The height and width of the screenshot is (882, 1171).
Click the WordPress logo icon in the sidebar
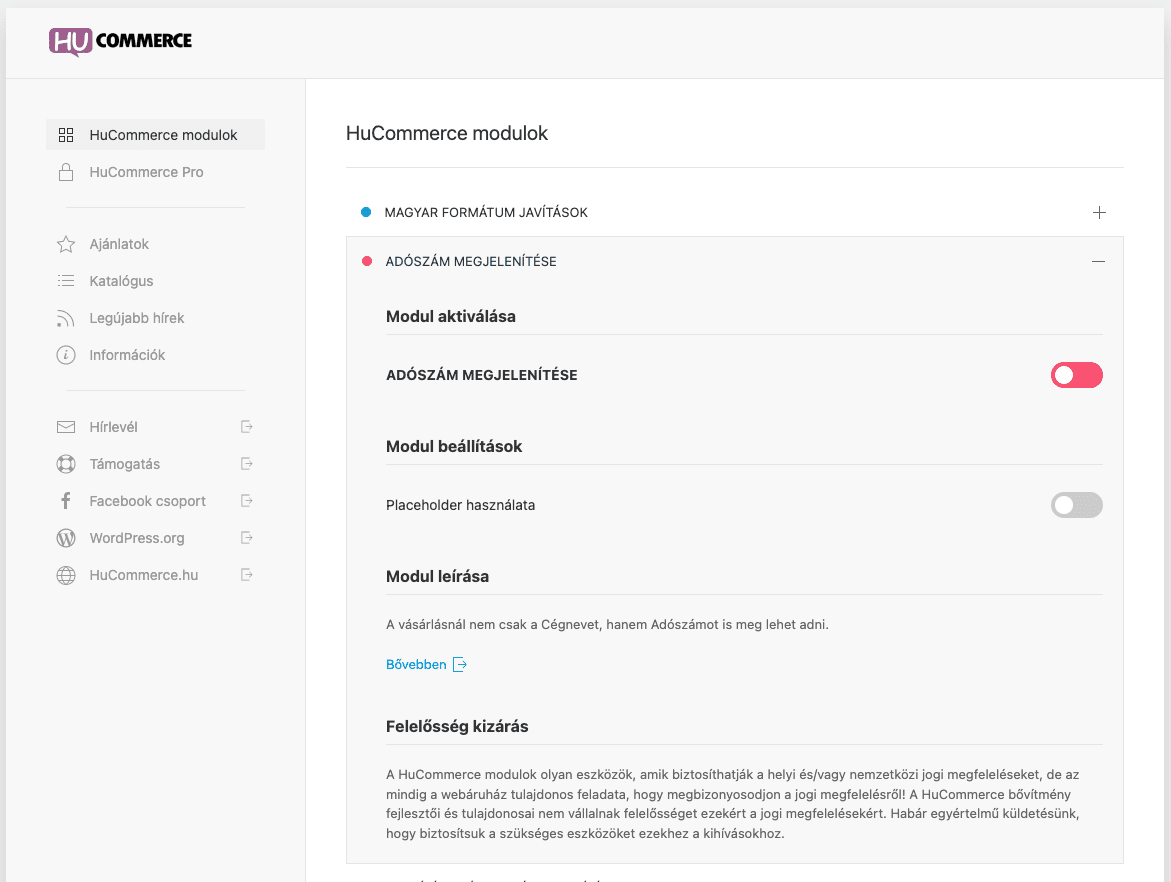point(66,538)
